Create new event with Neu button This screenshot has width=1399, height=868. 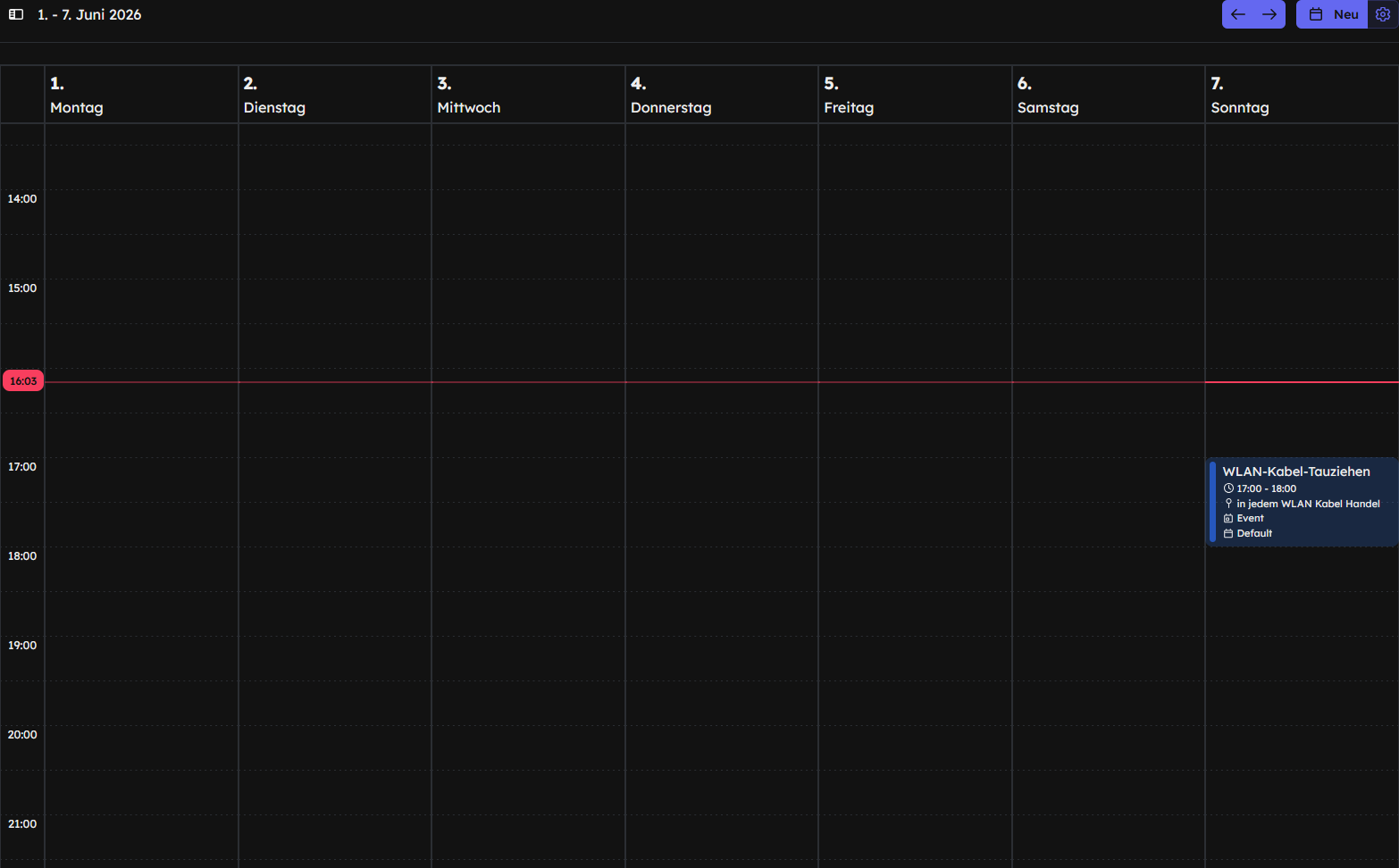1333,14
